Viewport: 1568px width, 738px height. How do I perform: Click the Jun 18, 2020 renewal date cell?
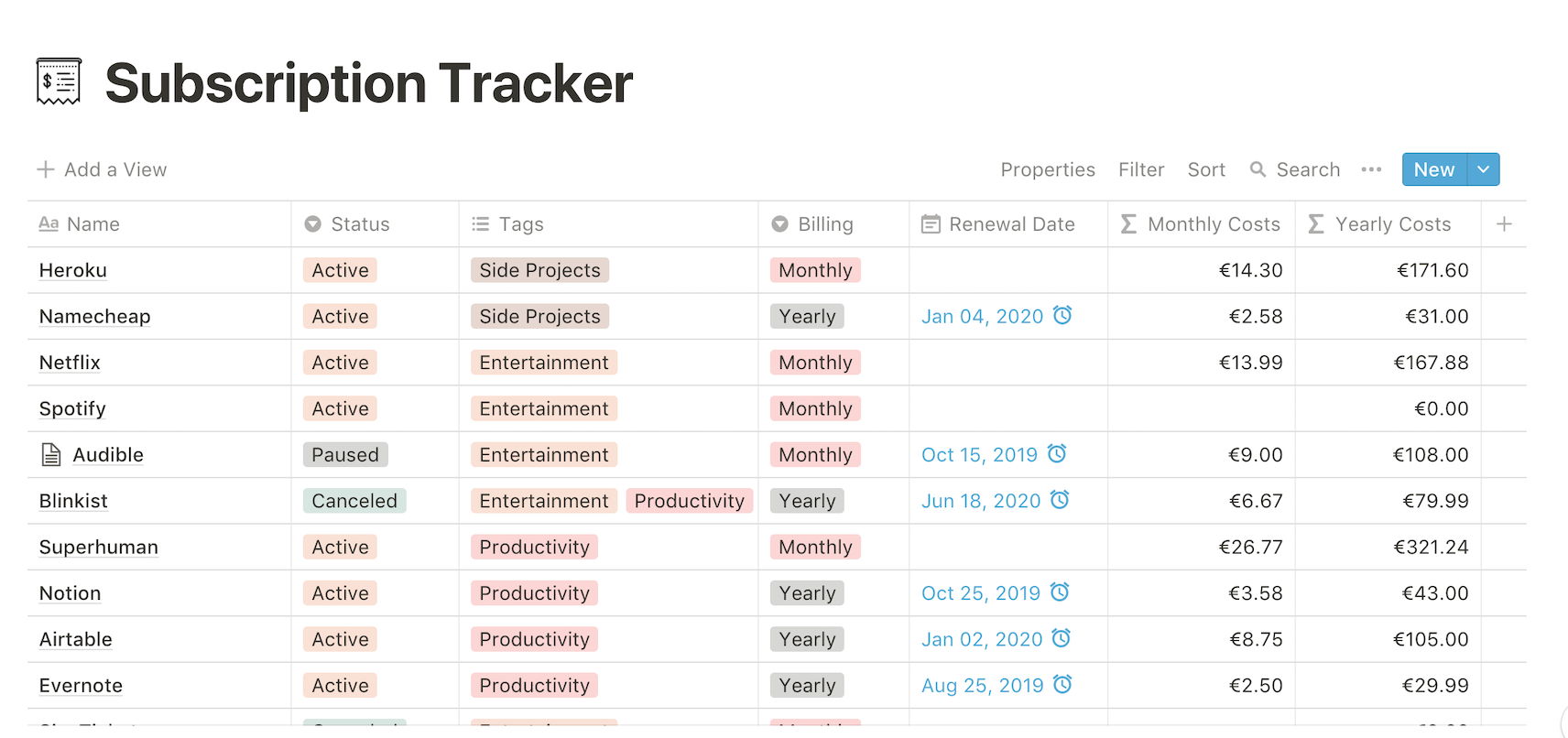pyautogui.click(x=981, y=500)
